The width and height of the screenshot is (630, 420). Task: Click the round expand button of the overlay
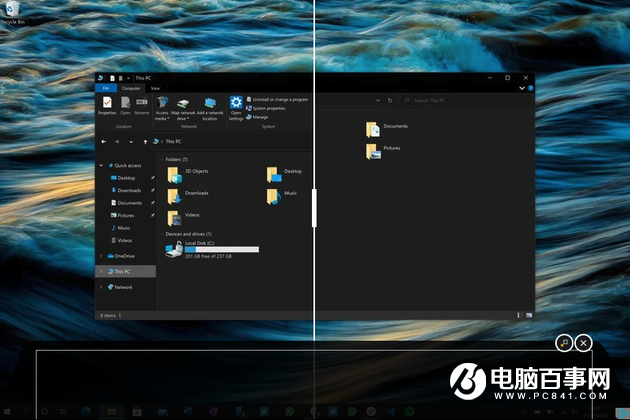tap(564, 343)
